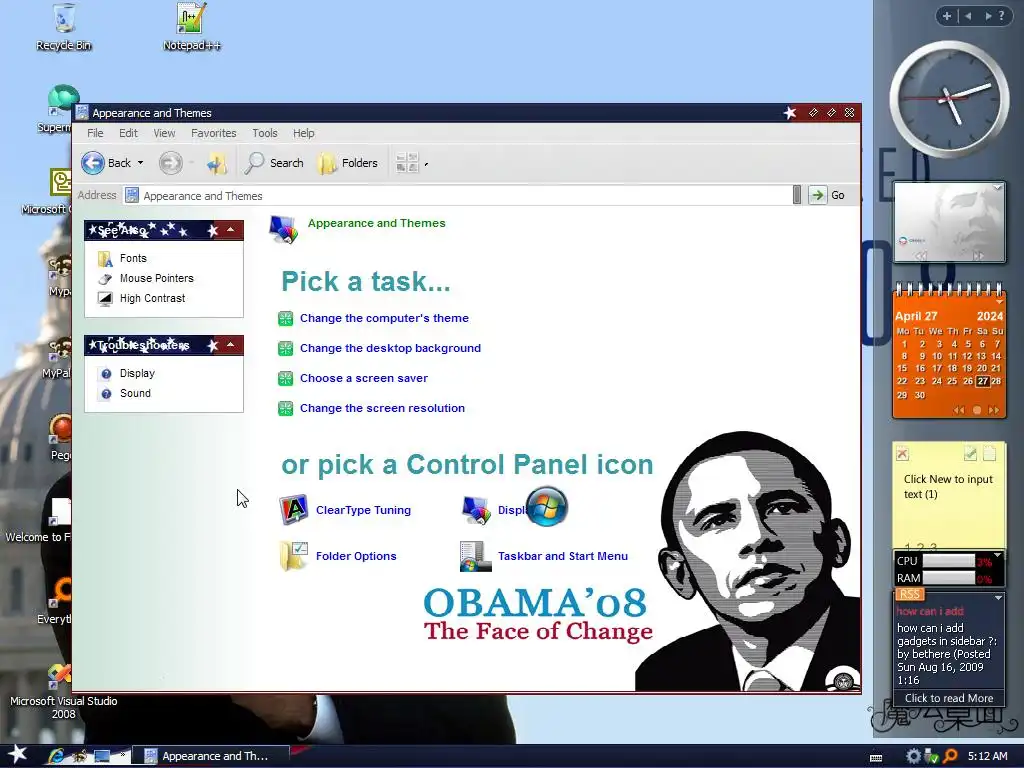
Task: Open Views dropdown arrow in toolbar
Action: 426,164
